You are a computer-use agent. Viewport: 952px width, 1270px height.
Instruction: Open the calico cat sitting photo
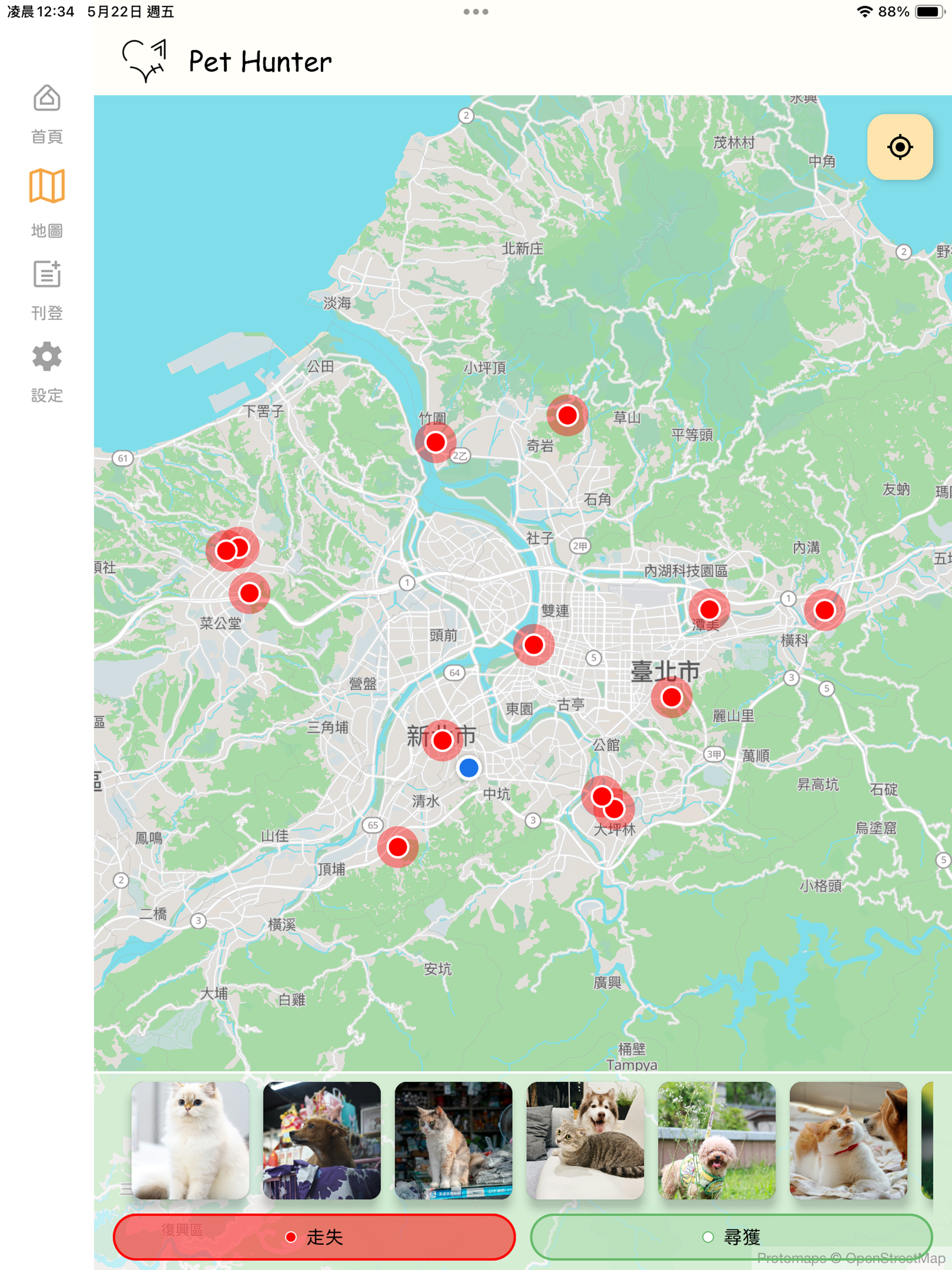pyautogui.click(x=453, y=1140)
